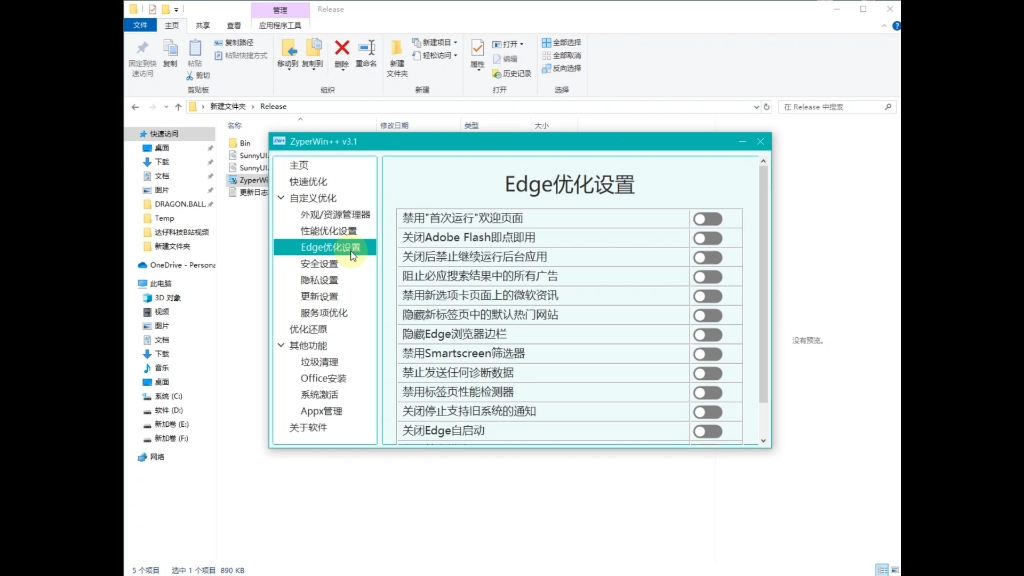The width and height of the screenshot is (1024, 576).
Task: Click Explorer back navigation arrow
Action: pyautogui.click(x=135, y=107)
